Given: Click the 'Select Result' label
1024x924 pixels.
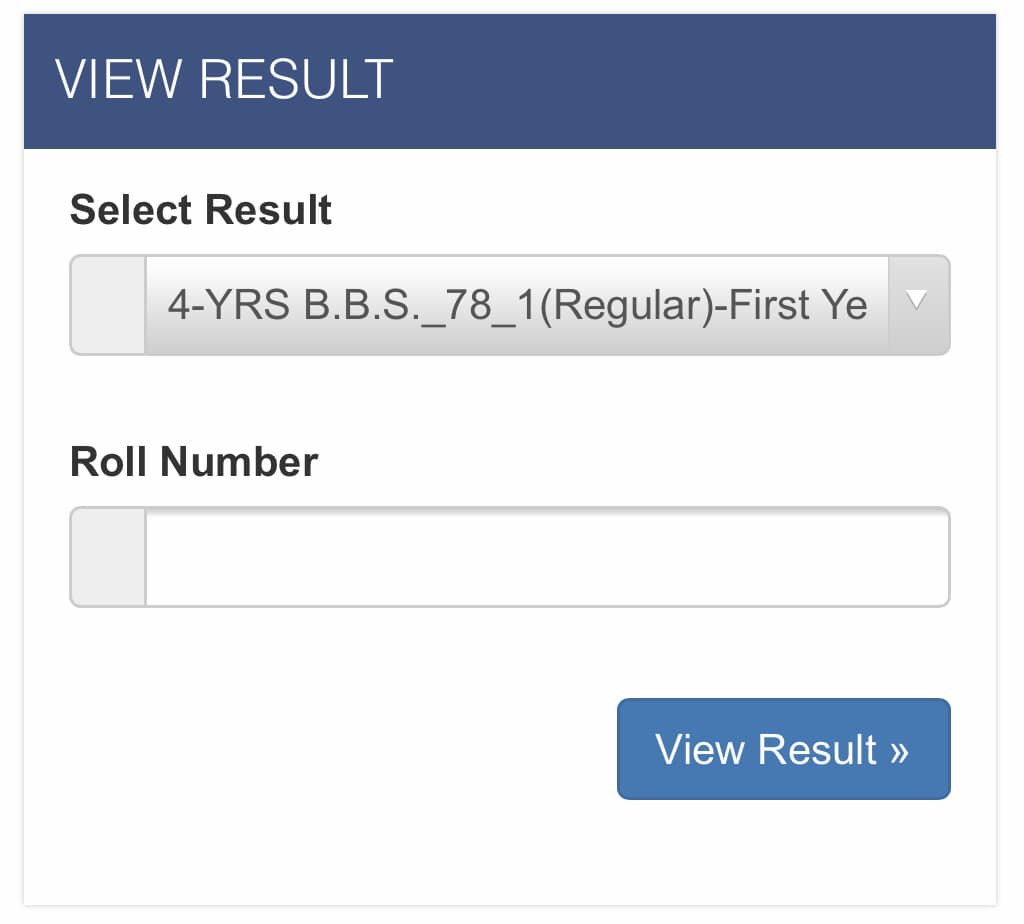Looking at the screenshot, I should pos(201,210).
